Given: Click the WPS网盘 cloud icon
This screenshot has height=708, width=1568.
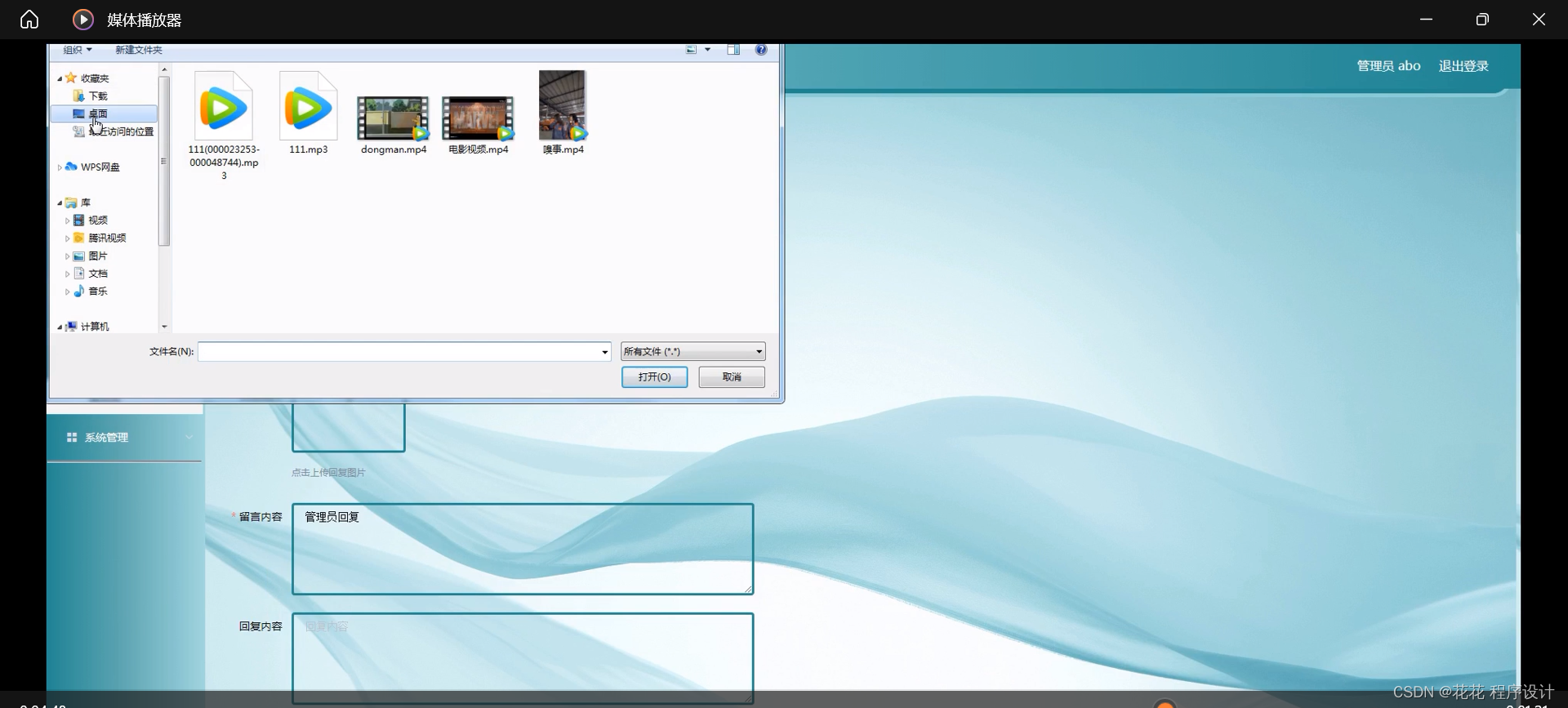Looking at the screenshot, I should click(x=71, y=167).
